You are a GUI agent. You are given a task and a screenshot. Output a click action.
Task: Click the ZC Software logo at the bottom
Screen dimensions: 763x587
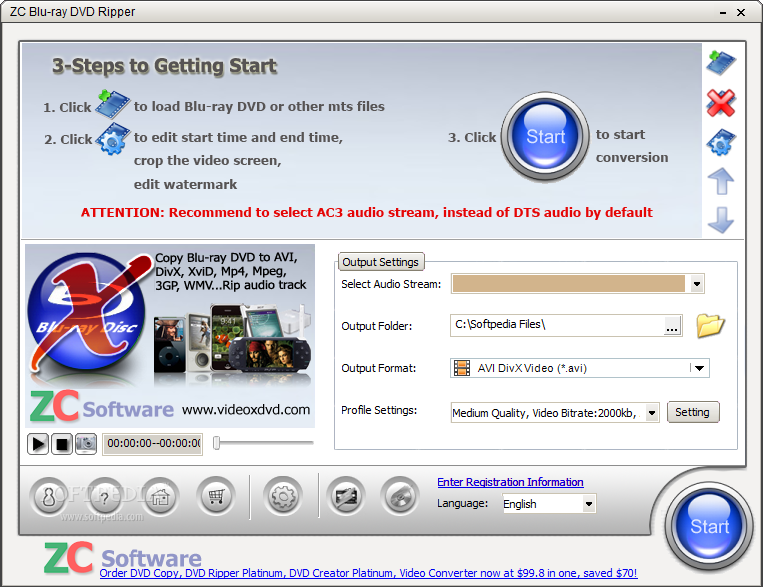click(x=123, y=556)
